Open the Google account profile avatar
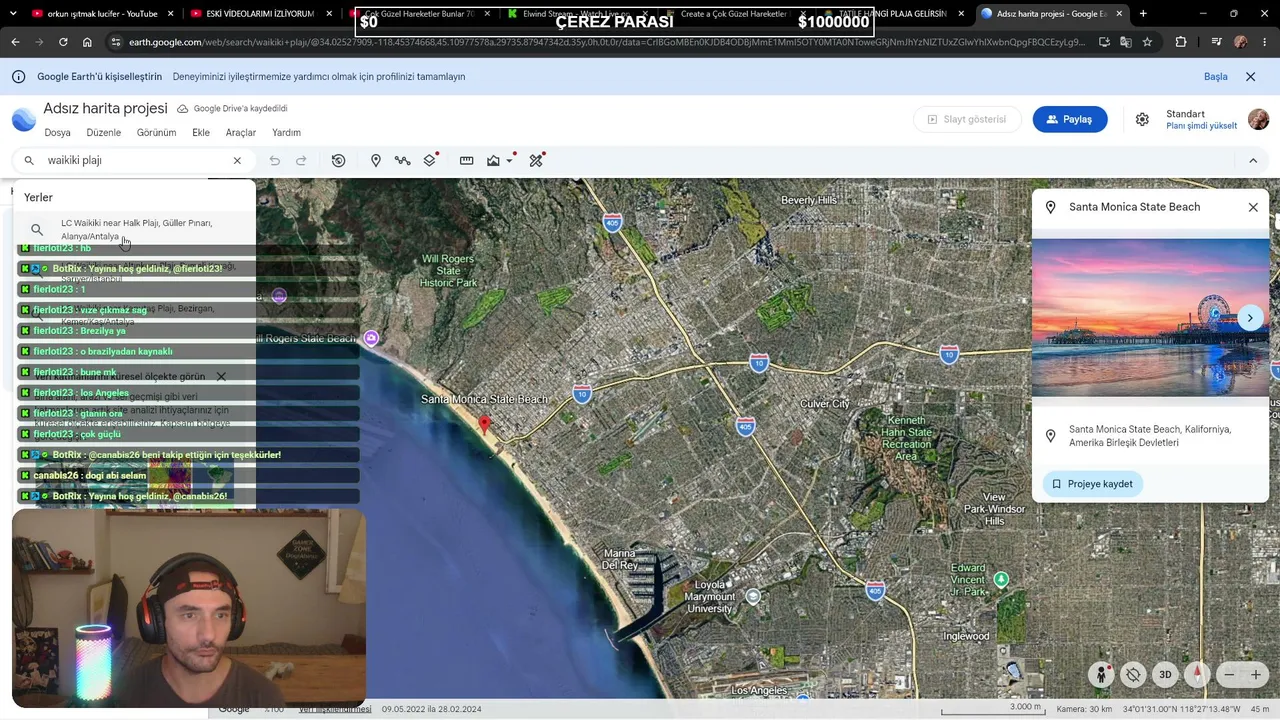 [1258, 119]
